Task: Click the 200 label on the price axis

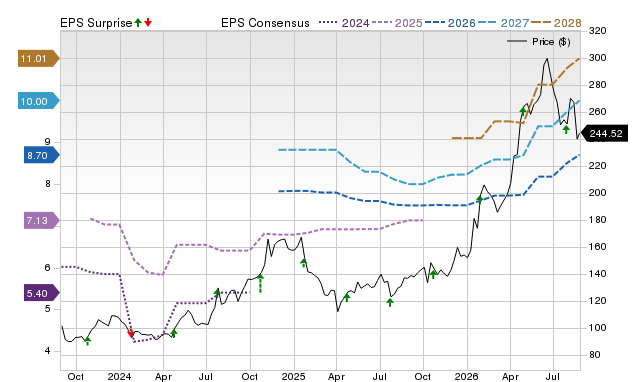Action: point(597,192)
